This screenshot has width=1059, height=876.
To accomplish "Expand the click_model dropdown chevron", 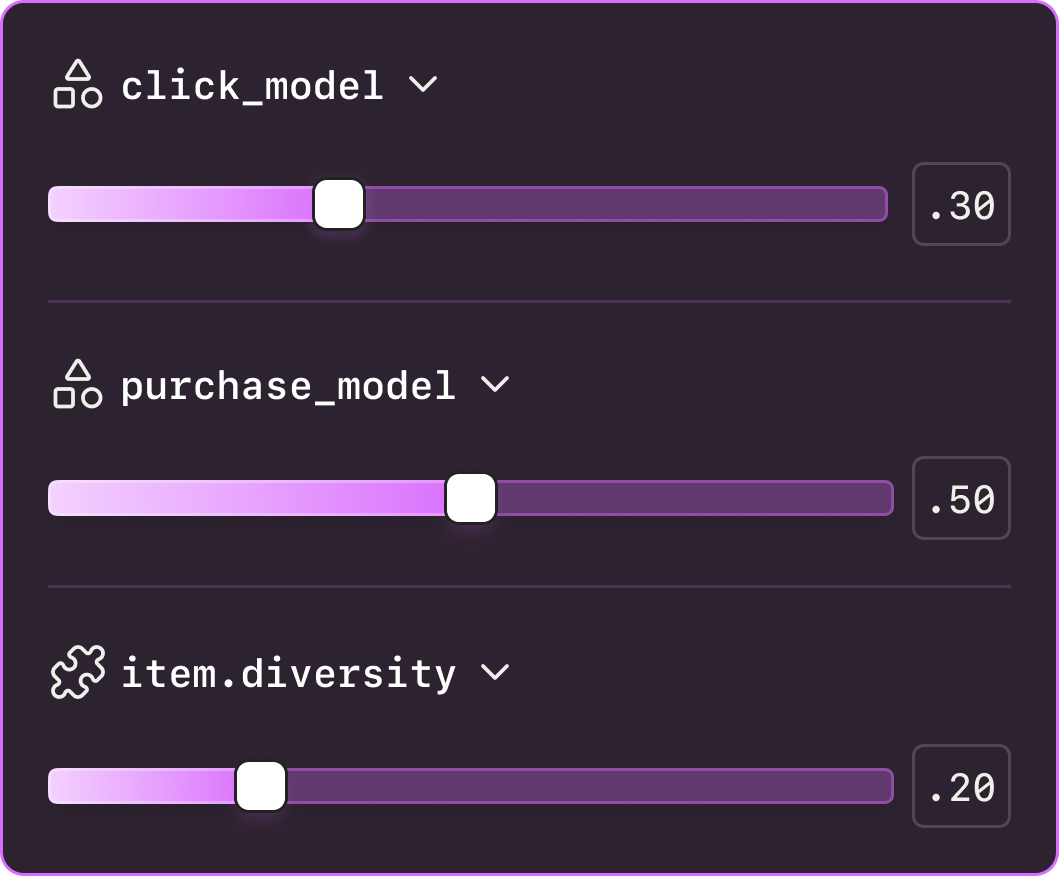I will (x=424, y=85).
